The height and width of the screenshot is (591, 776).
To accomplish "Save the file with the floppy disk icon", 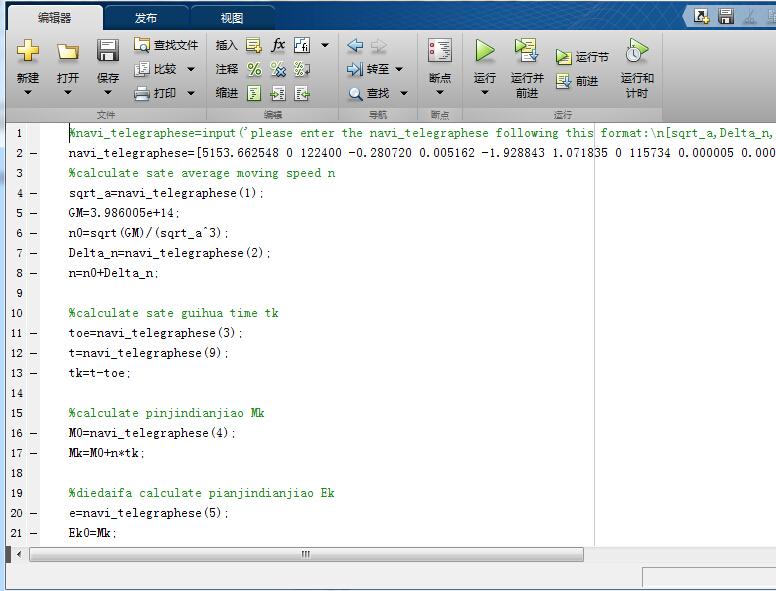I will pyautogui.click(x=108, y=50).
